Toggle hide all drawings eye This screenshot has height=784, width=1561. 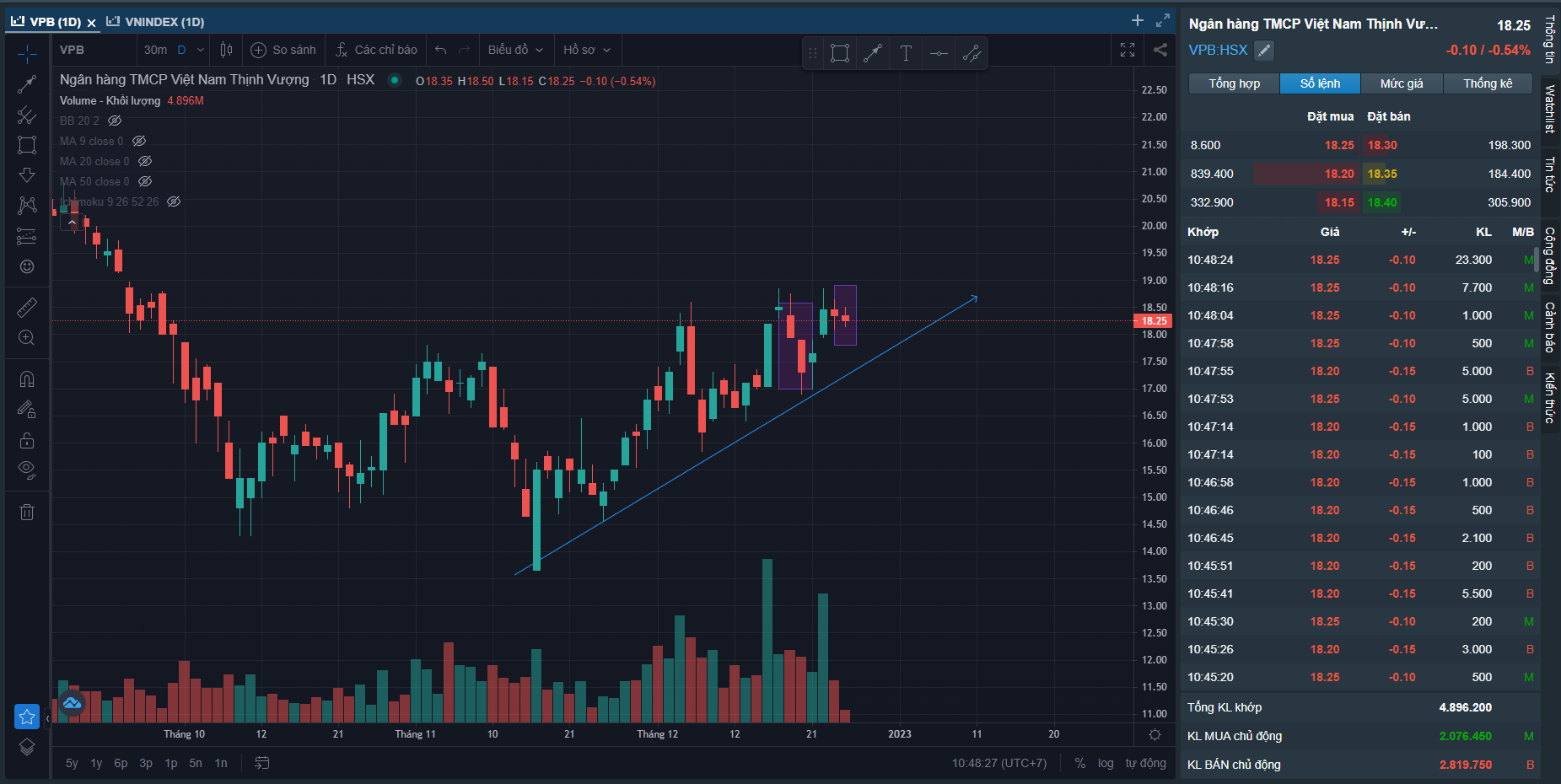[27, 470]
